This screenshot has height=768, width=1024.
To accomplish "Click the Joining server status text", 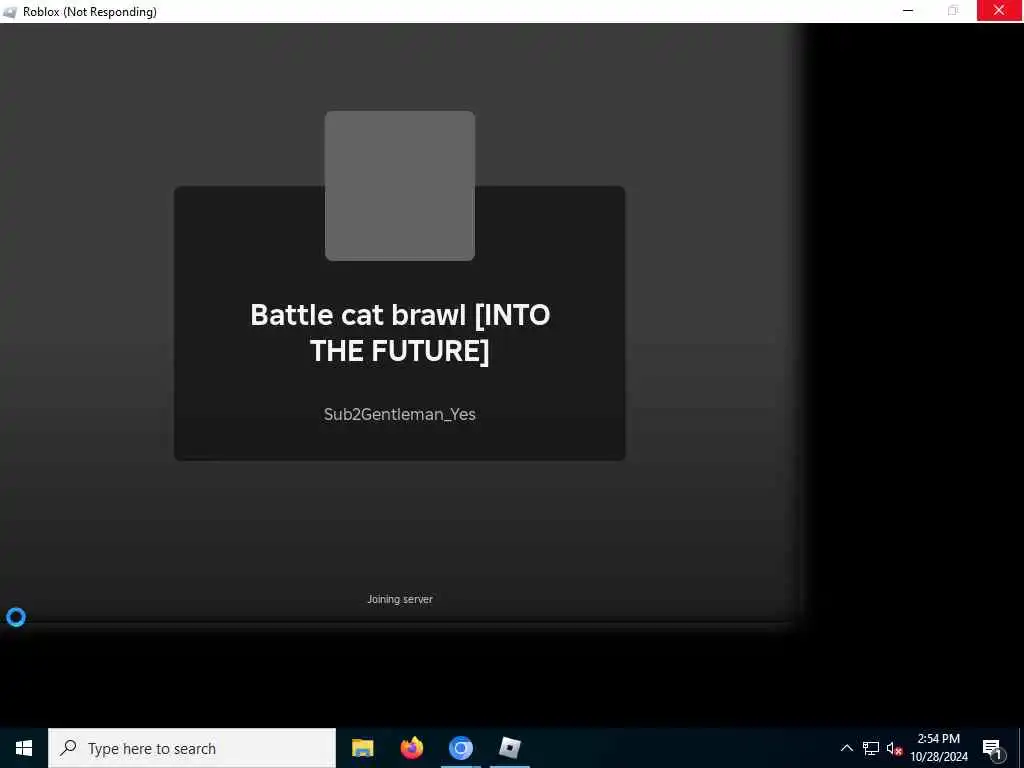I will click(x=400, y=599).
